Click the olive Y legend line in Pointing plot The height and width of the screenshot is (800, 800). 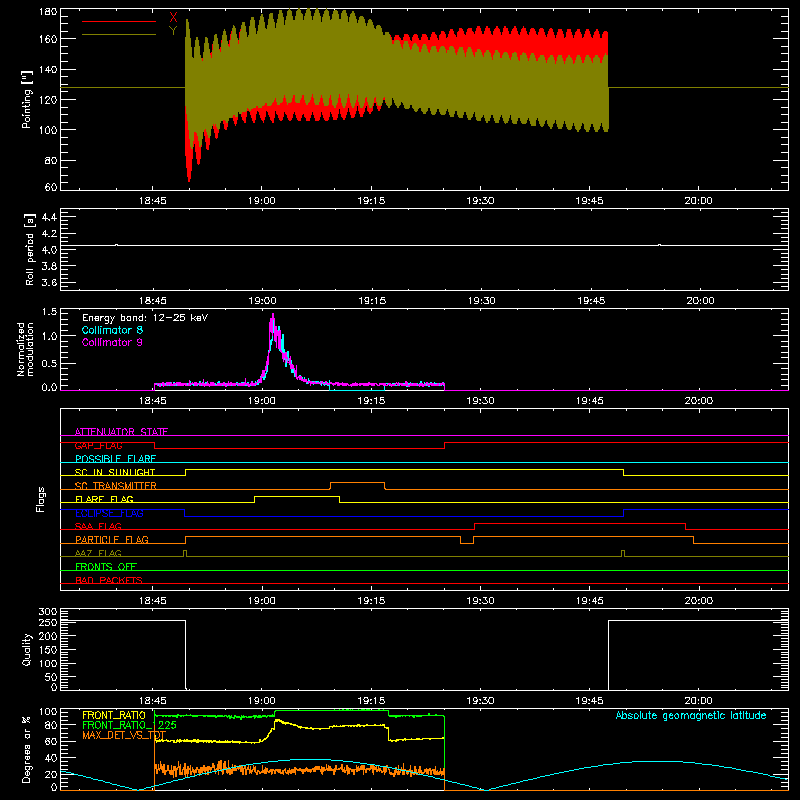click(119, 35)
